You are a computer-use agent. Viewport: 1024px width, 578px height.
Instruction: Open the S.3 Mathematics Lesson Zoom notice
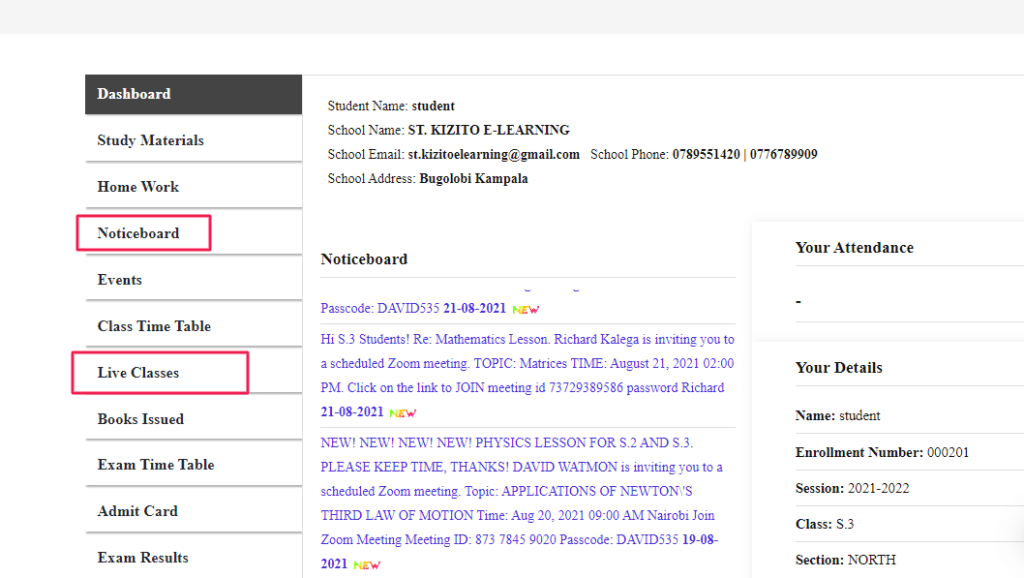[x=527, y=364]
